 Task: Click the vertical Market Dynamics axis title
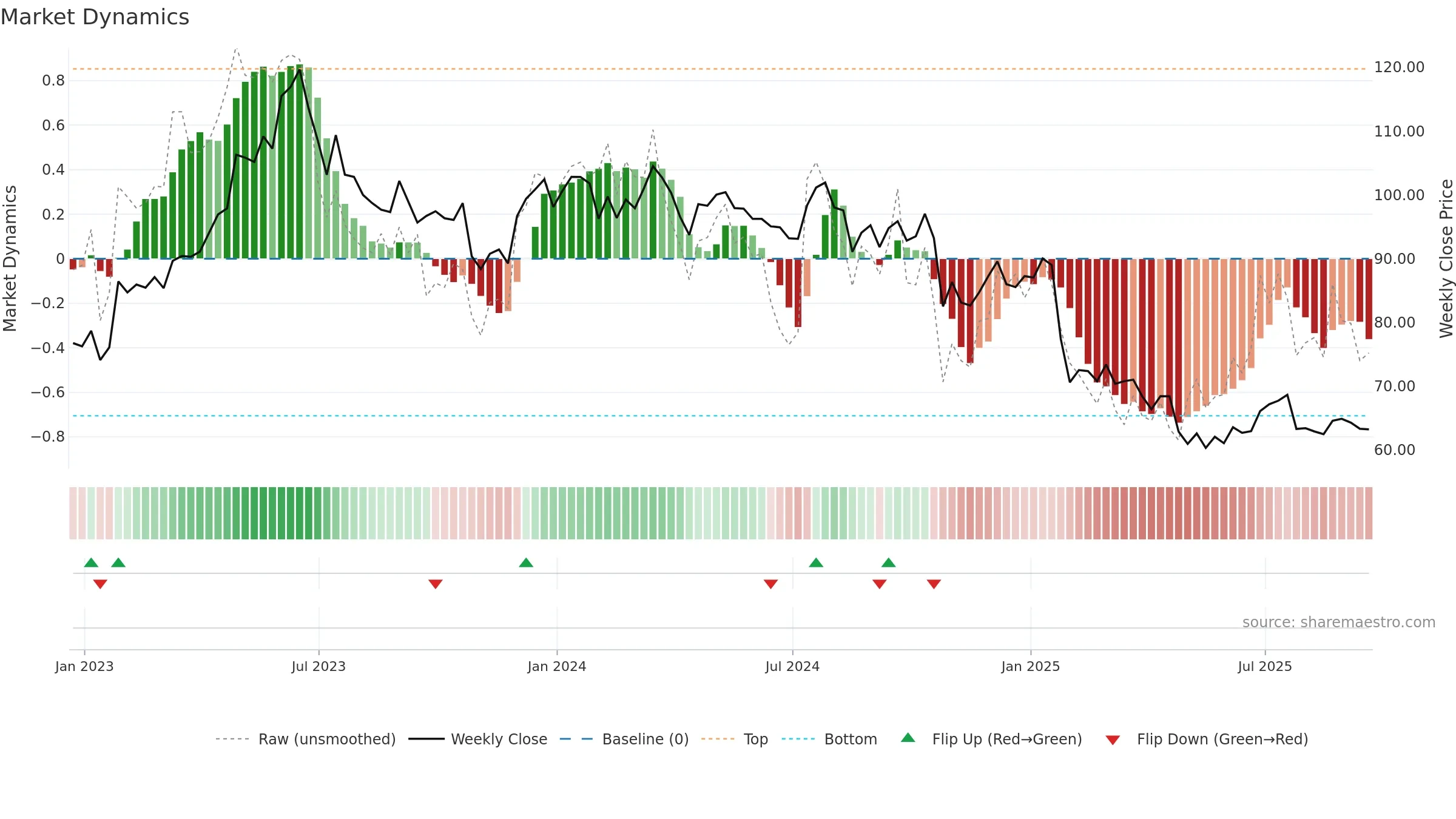10,258
